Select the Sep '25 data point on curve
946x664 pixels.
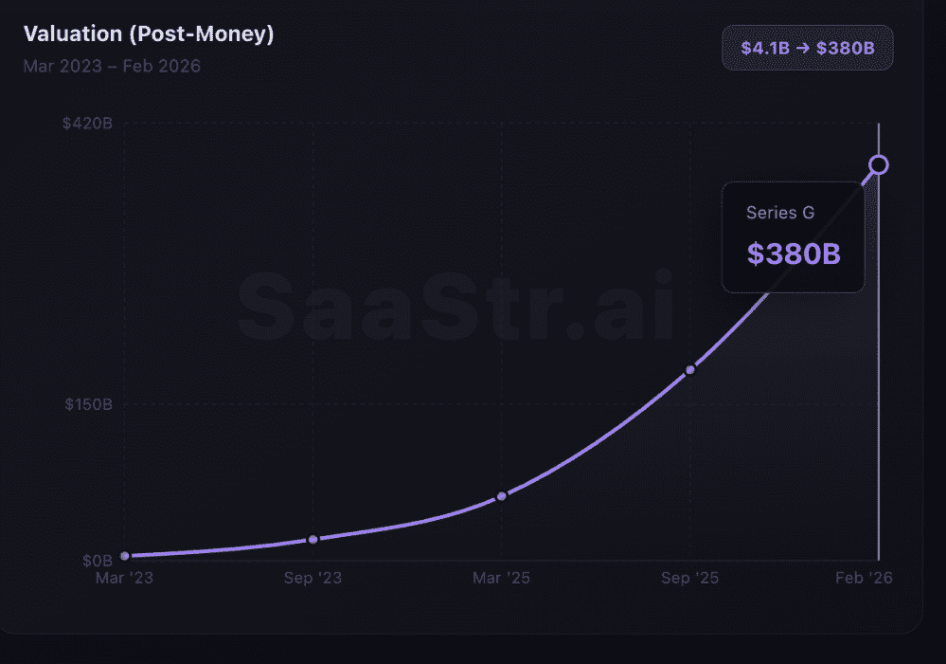click(x=690, y=370)
